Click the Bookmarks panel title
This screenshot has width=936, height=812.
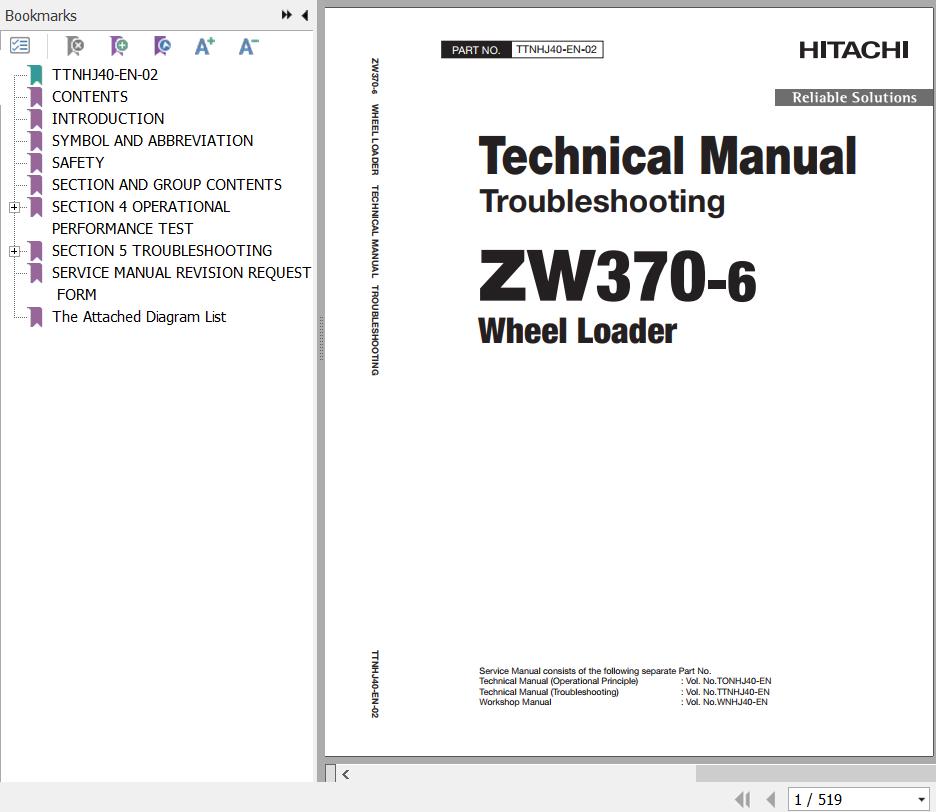tap(41, 16)
